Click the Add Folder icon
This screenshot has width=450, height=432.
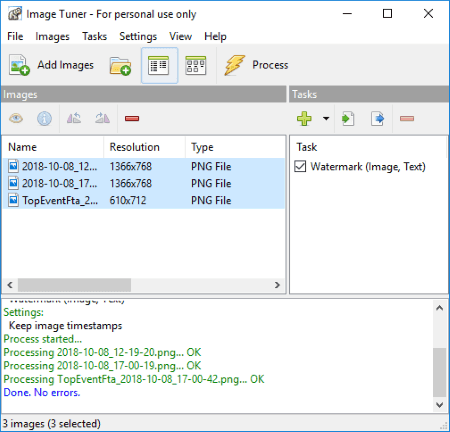[120, 65]
